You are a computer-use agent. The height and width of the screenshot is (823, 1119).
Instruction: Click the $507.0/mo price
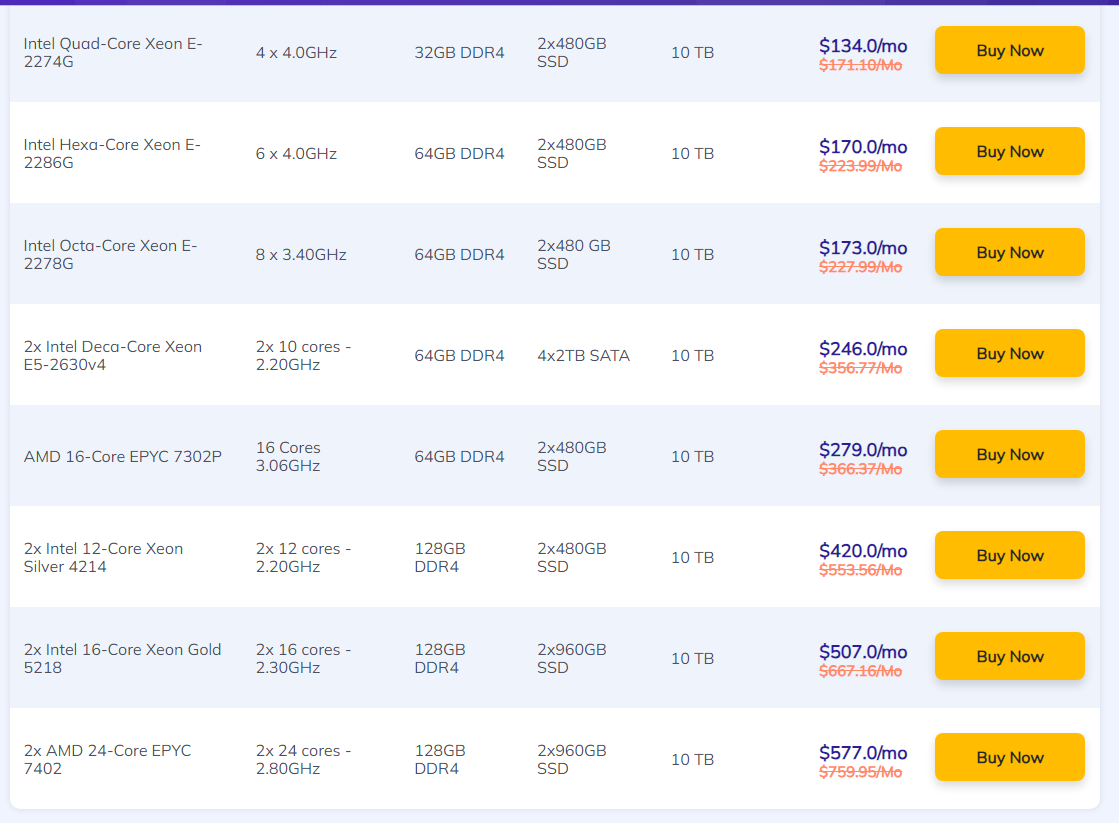click(x=863, y=652)
